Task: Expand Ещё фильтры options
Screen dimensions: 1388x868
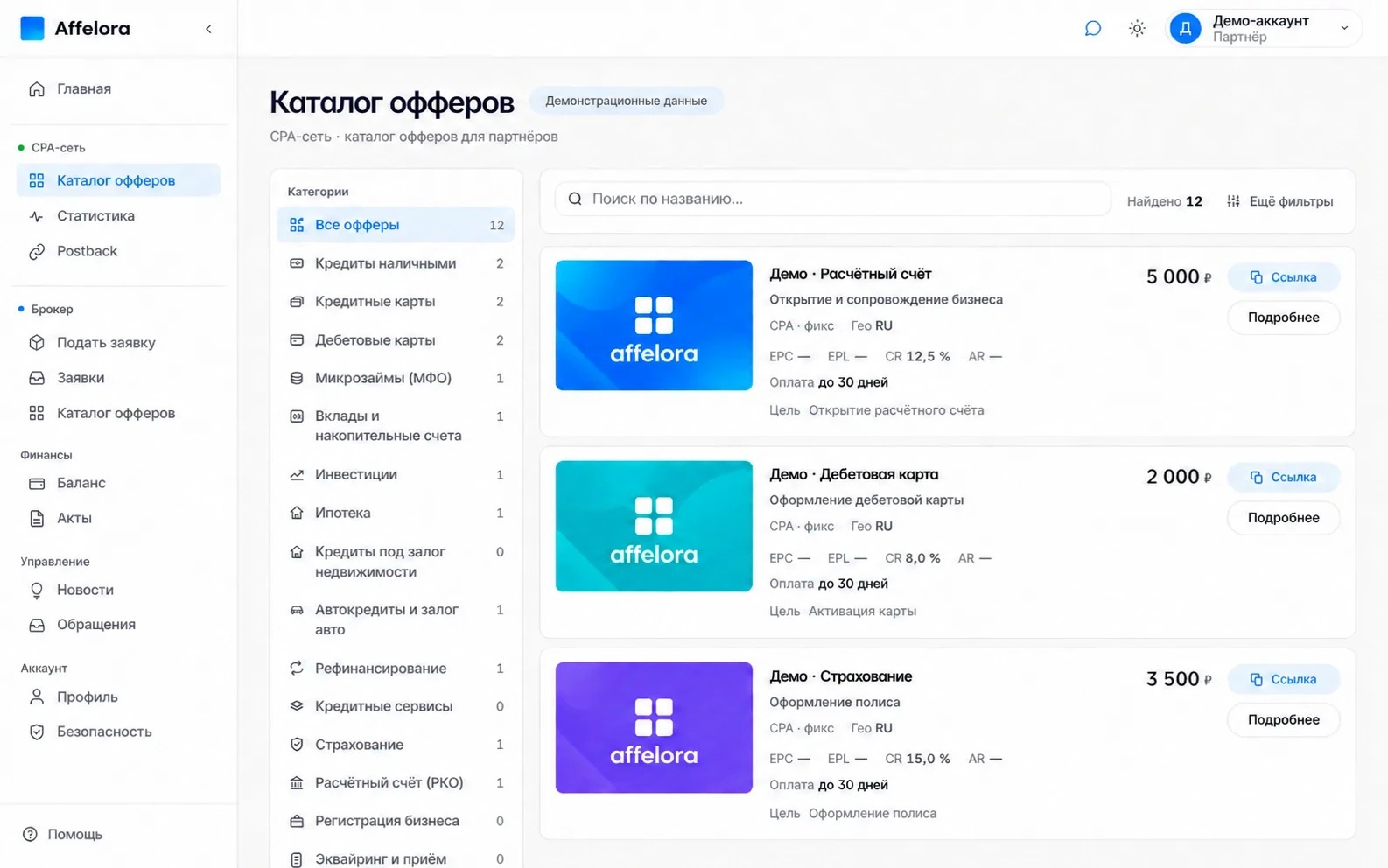Action: tap(1279, 201)
